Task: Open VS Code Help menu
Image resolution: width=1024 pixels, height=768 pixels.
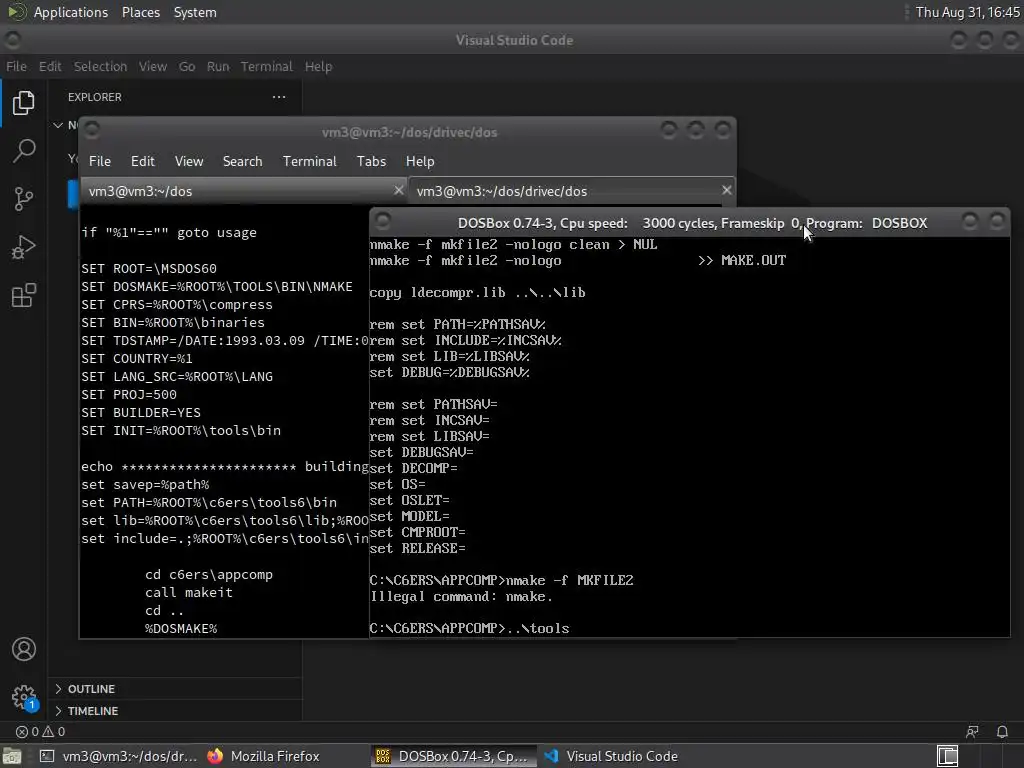Action: (318, 66)
